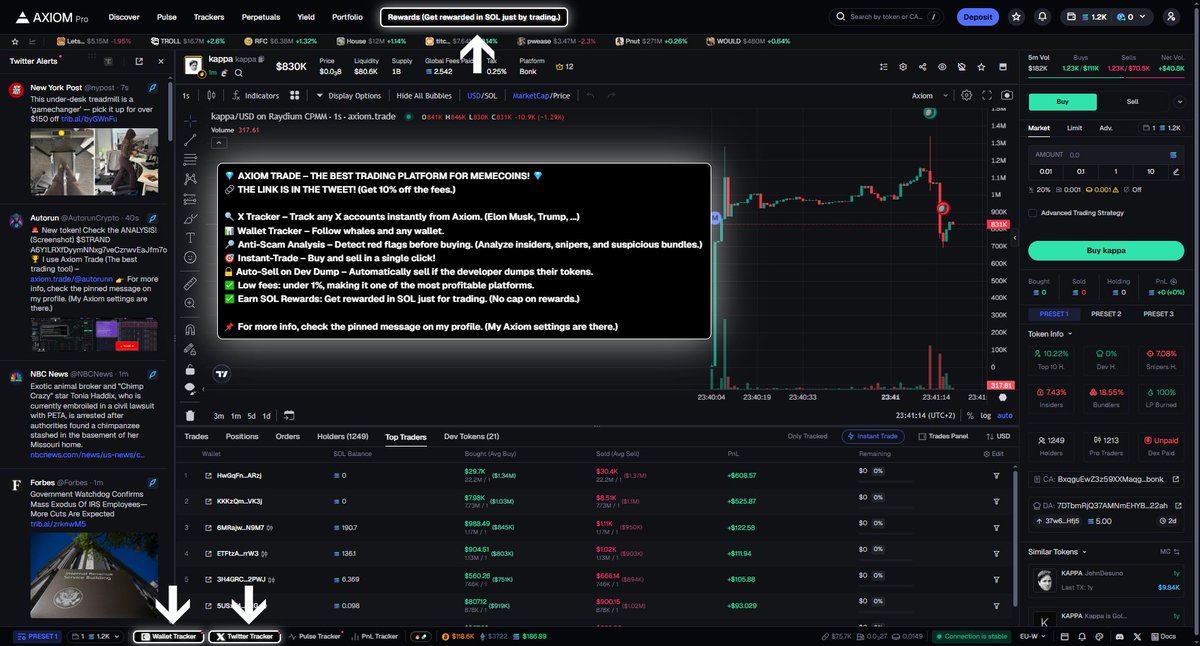Open the Indicators menu
The width and height of the screenshot is (1200, 646).
(x=254, y=96)
